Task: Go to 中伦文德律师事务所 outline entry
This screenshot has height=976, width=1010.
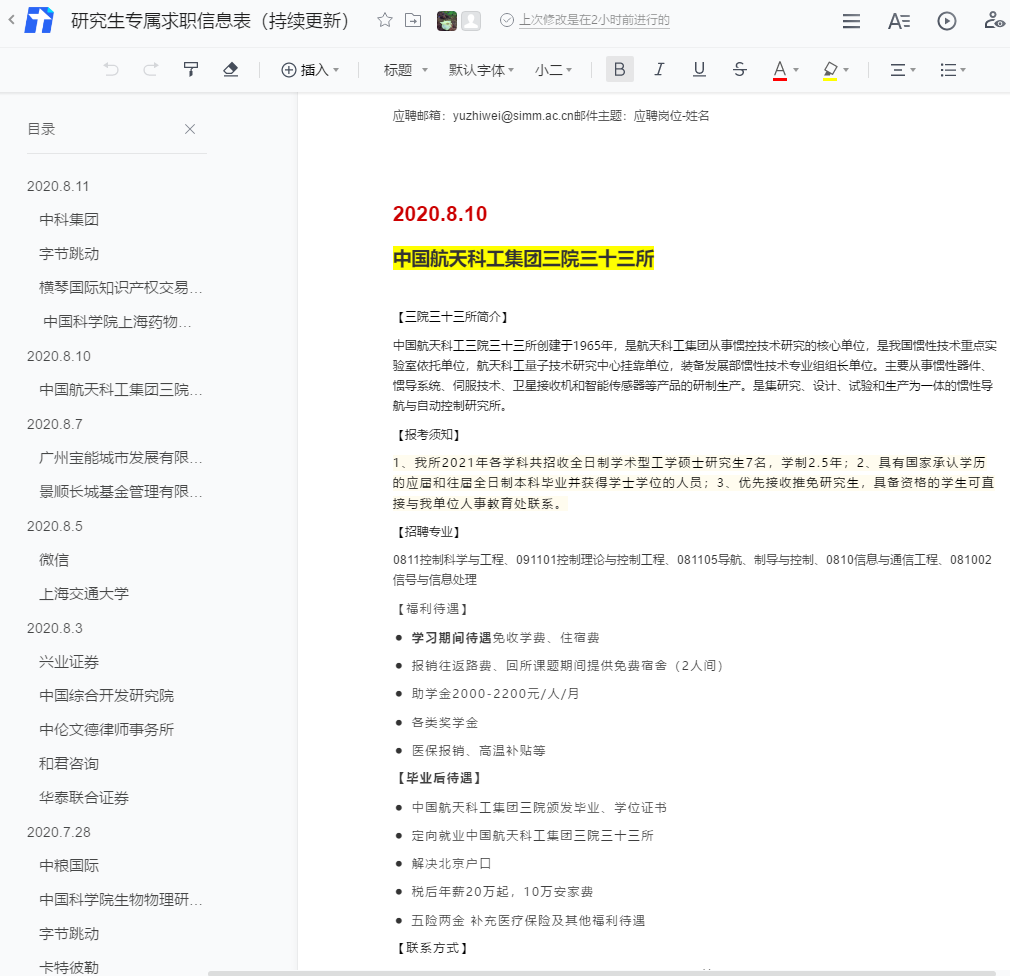Action: (x=106, y=730)
